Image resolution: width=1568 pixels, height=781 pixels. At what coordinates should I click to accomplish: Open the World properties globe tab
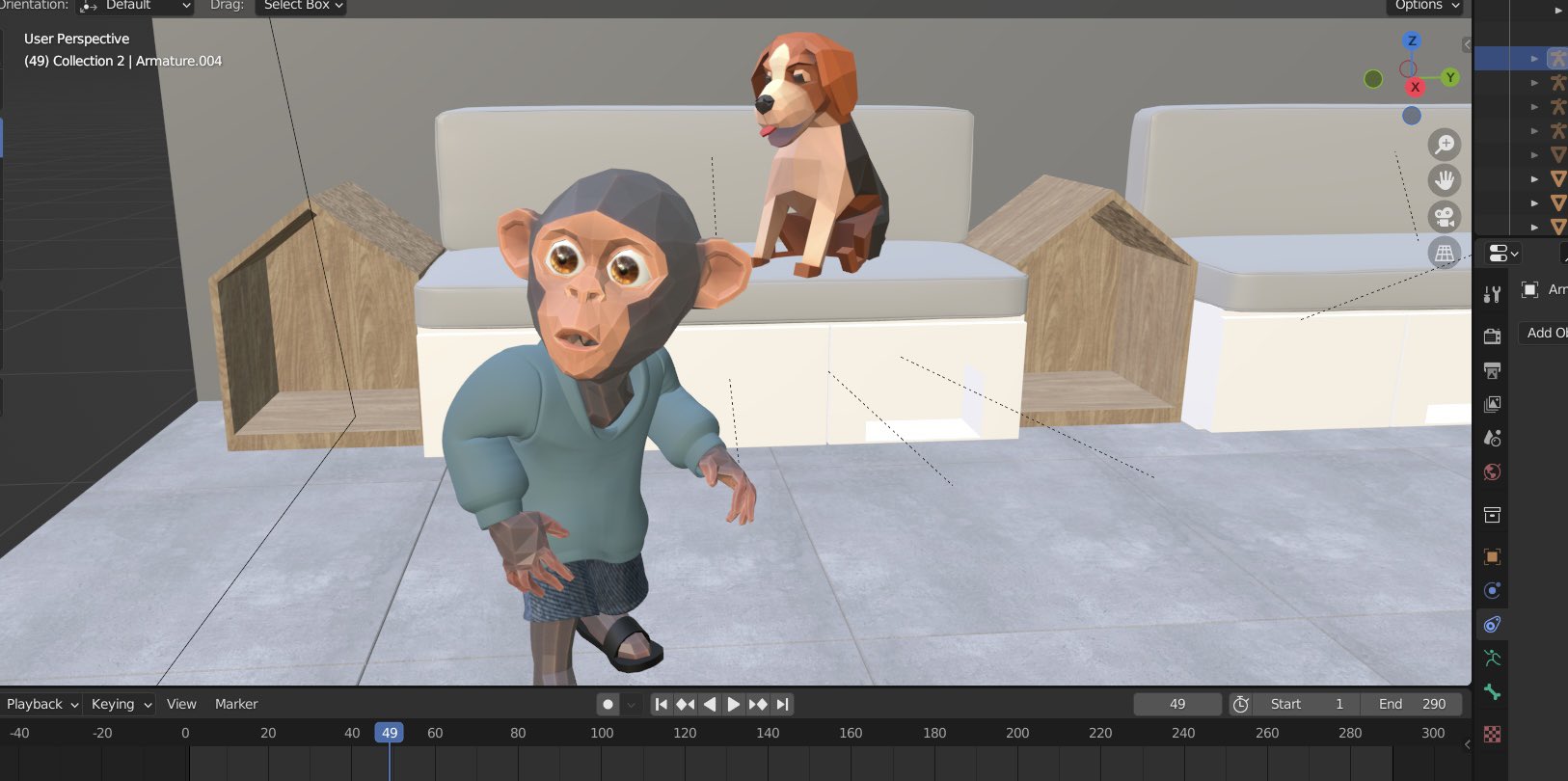coord(1492,471)
